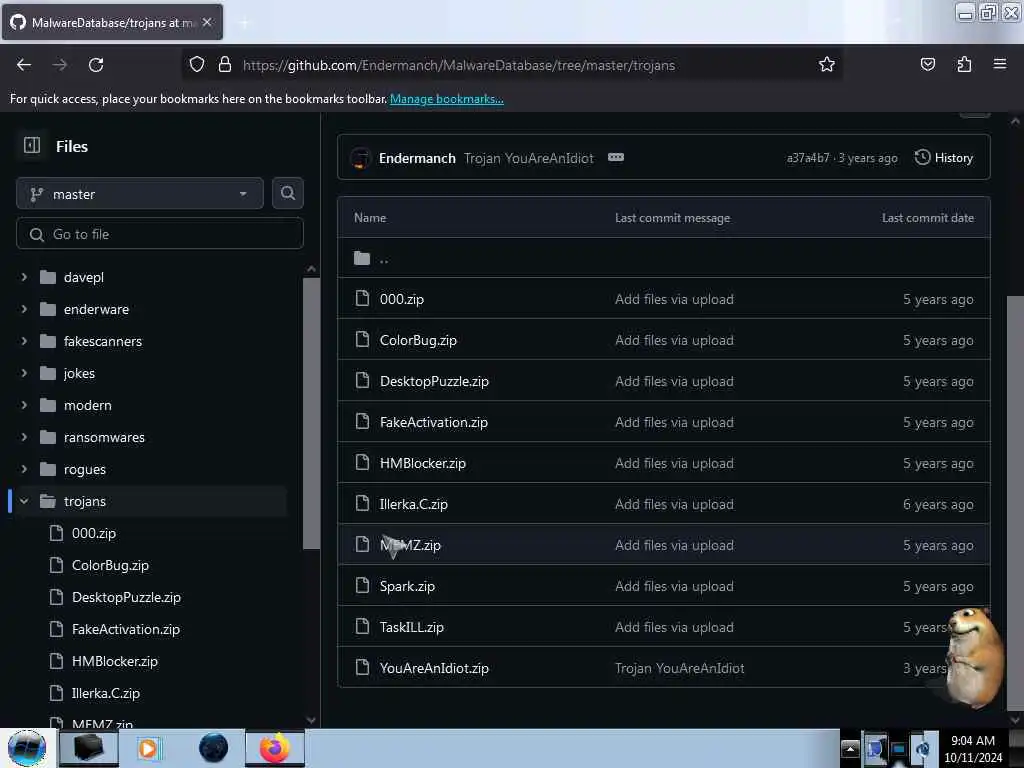Open 000.zip in the file table

click(402, 299)
